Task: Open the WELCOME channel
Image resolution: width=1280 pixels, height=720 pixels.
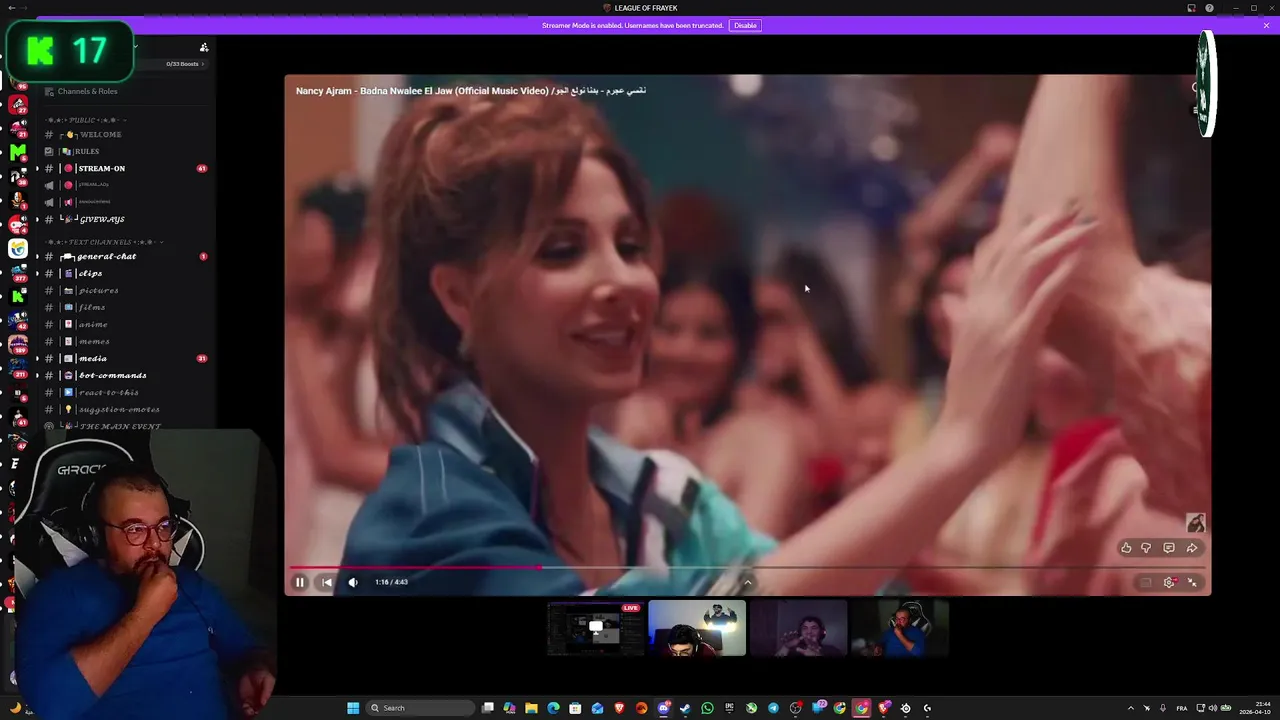Action: (x=100, y=134)
